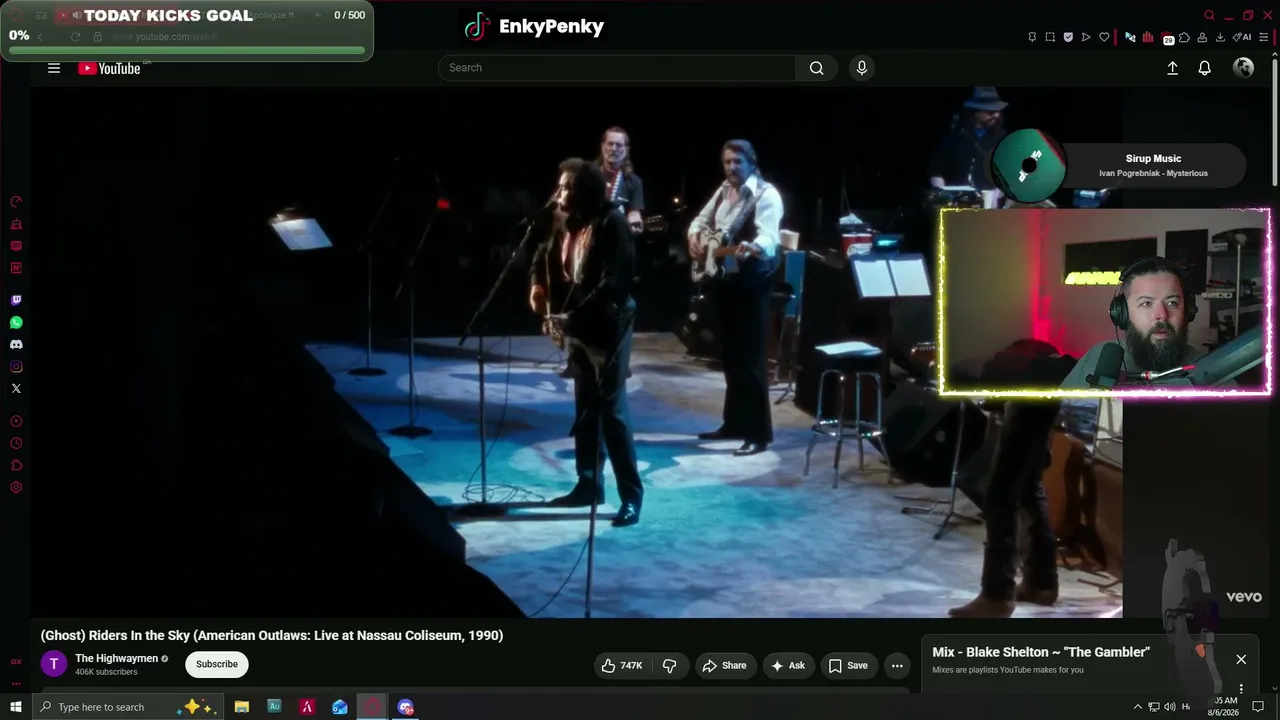Click the video title text

click(272, 635)
